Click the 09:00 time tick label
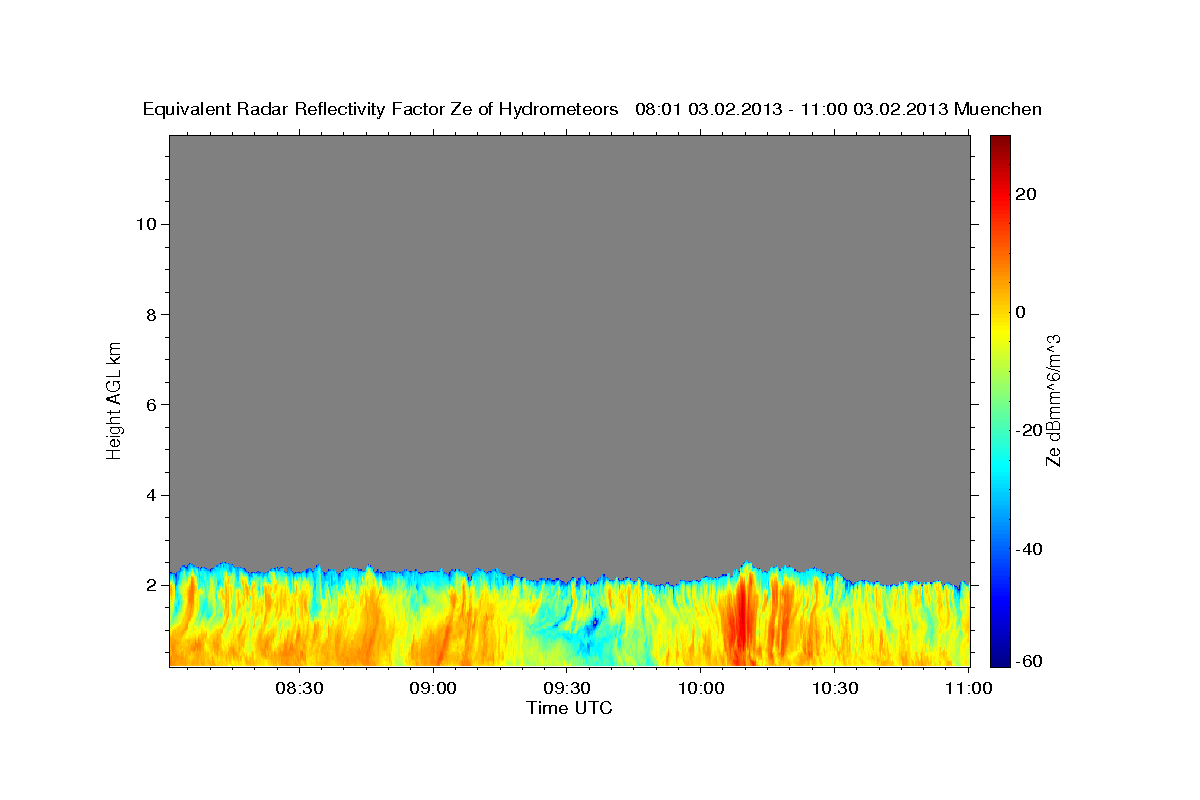This screenshot has height=800, width=1200. point(433,688)
